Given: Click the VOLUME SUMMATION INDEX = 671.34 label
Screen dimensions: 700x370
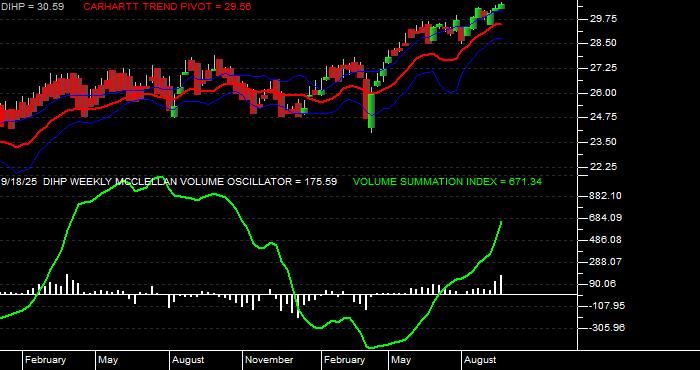Looking at the screenshot, I should pyautogui.click(x=447, y=182).
